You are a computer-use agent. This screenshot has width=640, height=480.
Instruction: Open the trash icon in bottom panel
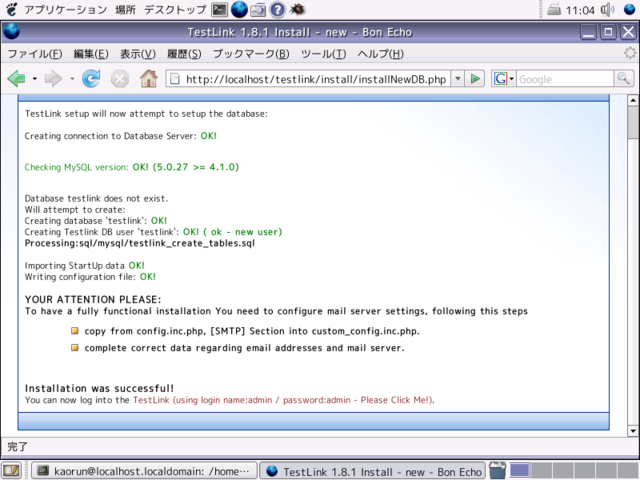coord(497,470)
